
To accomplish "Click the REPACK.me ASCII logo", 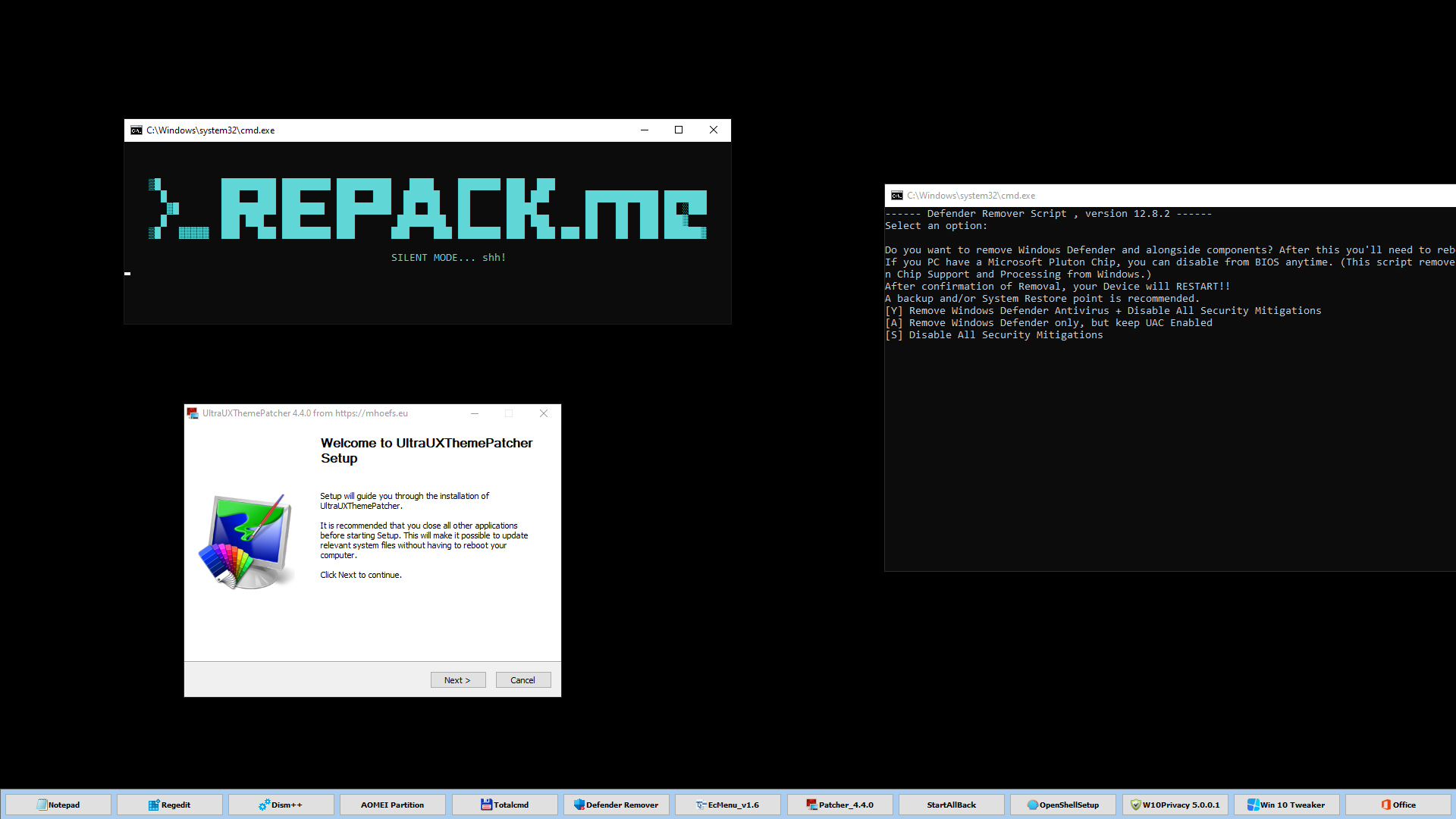I will coord(428,209).
